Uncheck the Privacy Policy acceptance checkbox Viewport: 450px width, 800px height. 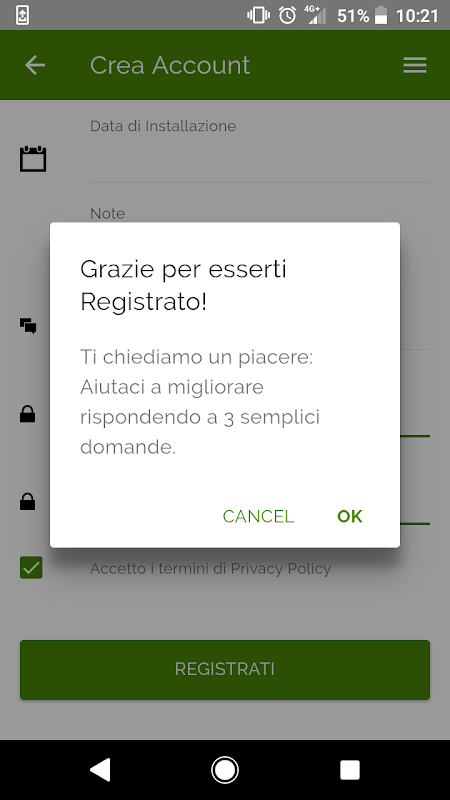(x=31, y=568)
